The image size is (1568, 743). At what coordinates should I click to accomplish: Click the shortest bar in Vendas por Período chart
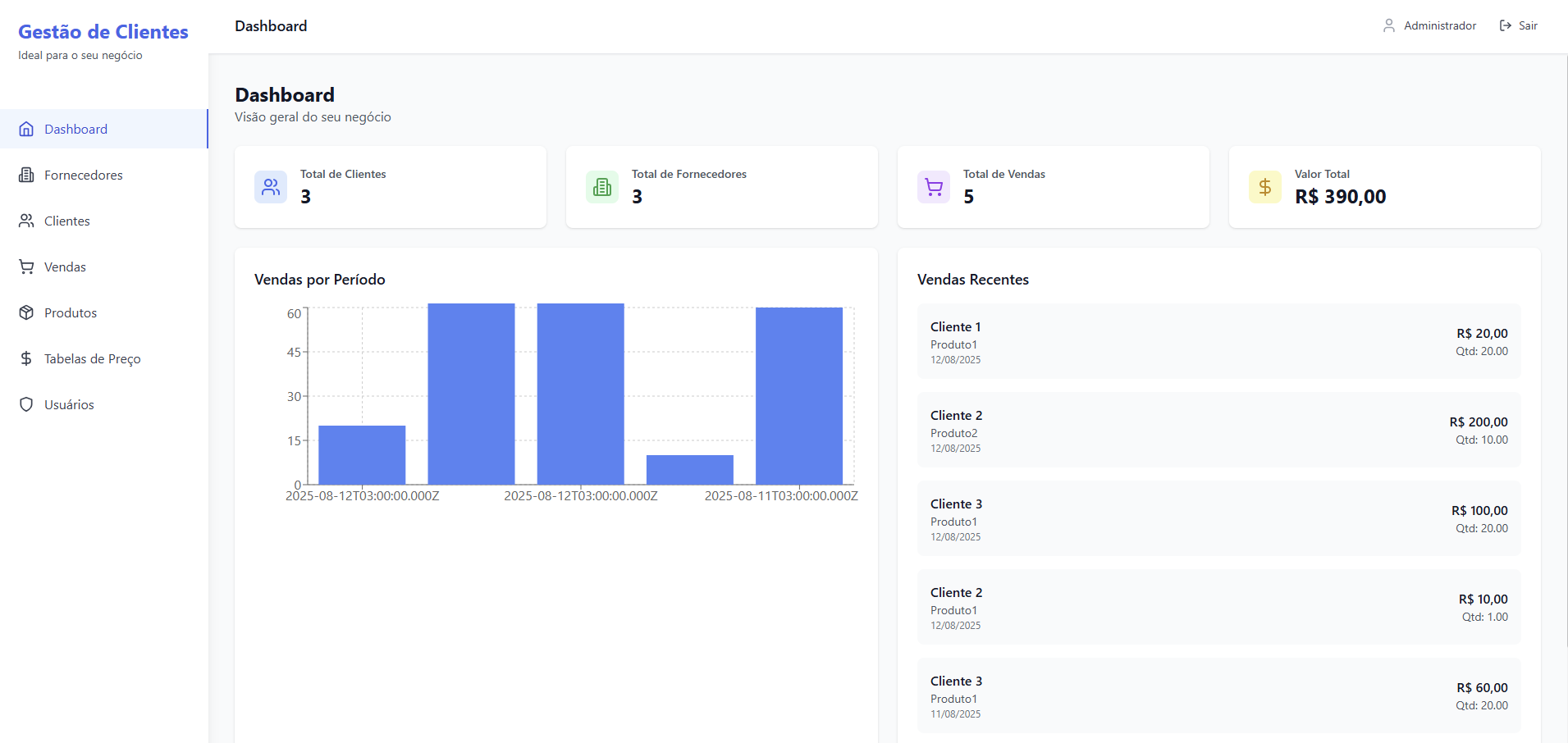[689, 470]
